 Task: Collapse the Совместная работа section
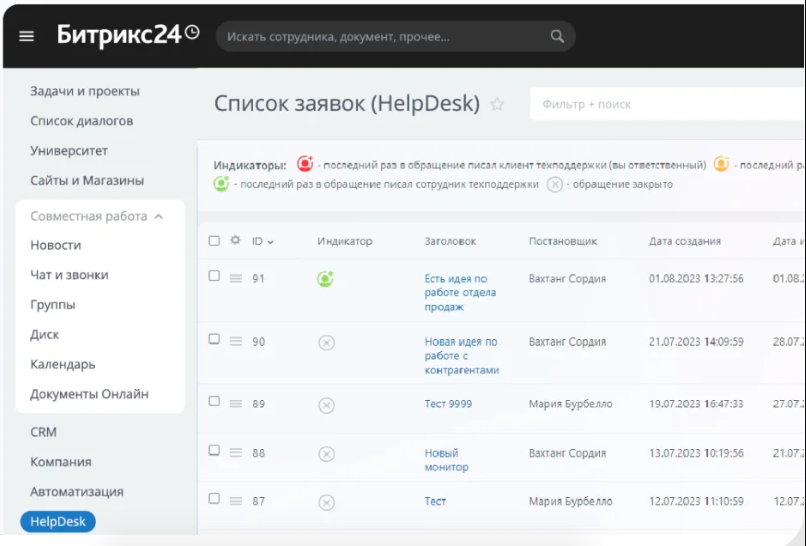point(159,216)
